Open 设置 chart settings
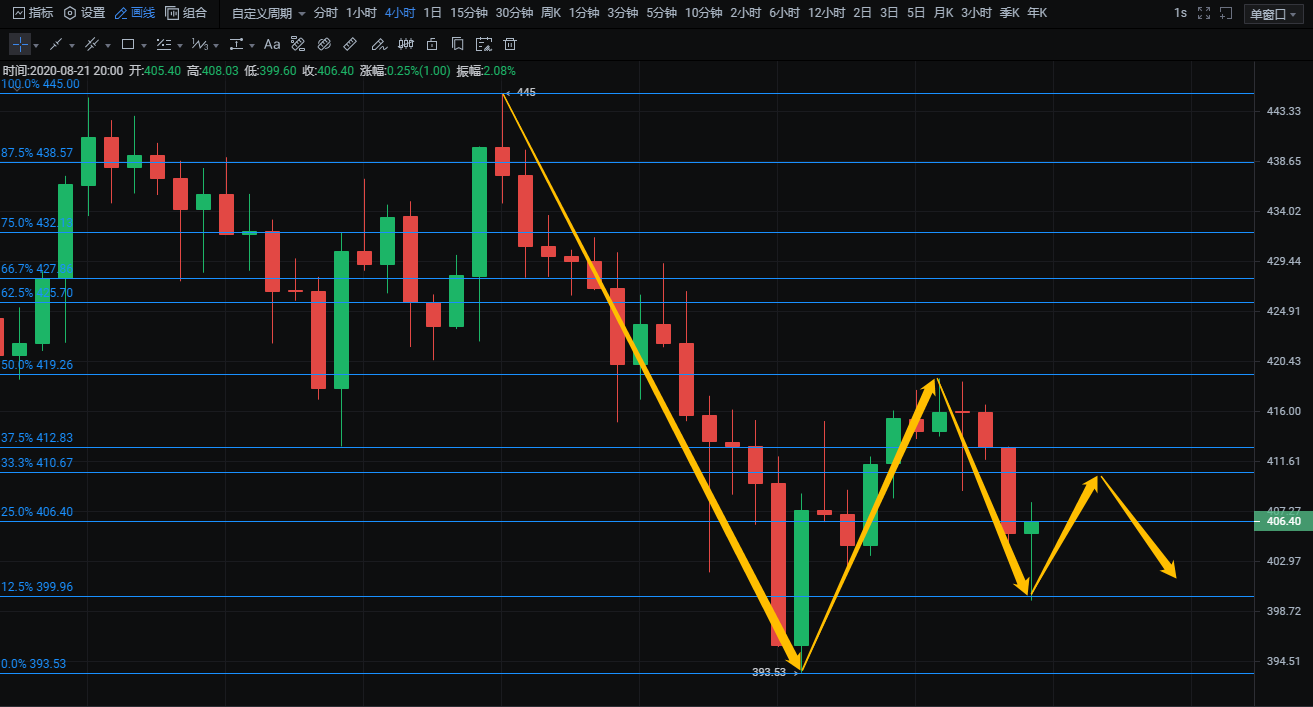 84,13
